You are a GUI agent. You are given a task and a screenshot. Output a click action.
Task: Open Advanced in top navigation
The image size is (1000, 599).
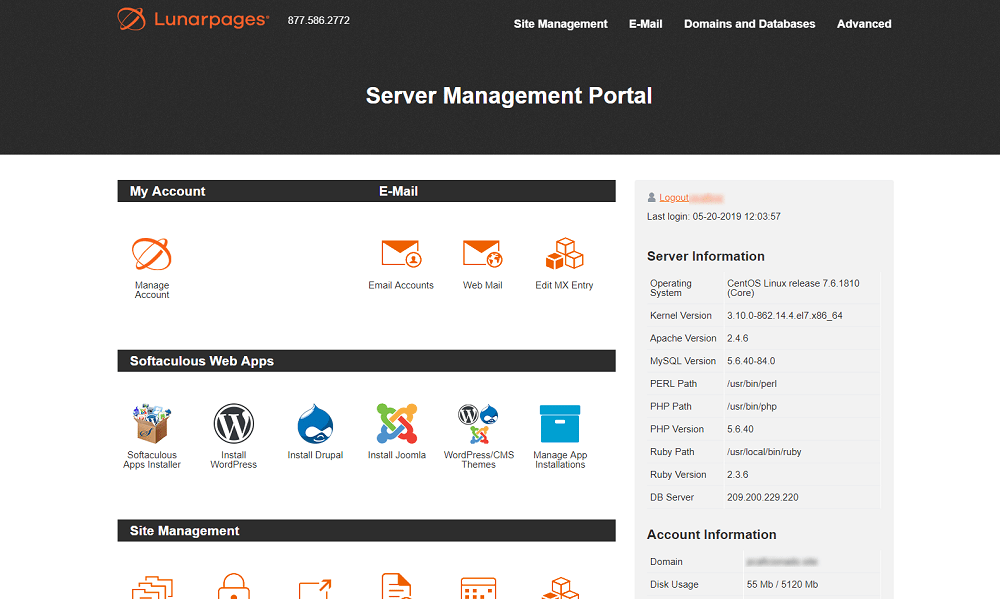pyautogui.click(x=864, y=24)
